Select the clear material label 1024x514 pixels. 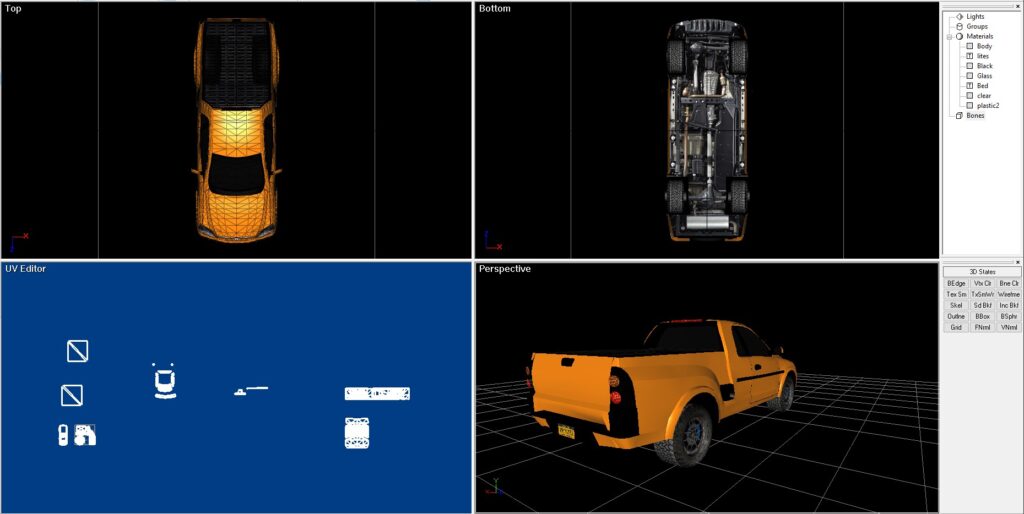(984, 95)
